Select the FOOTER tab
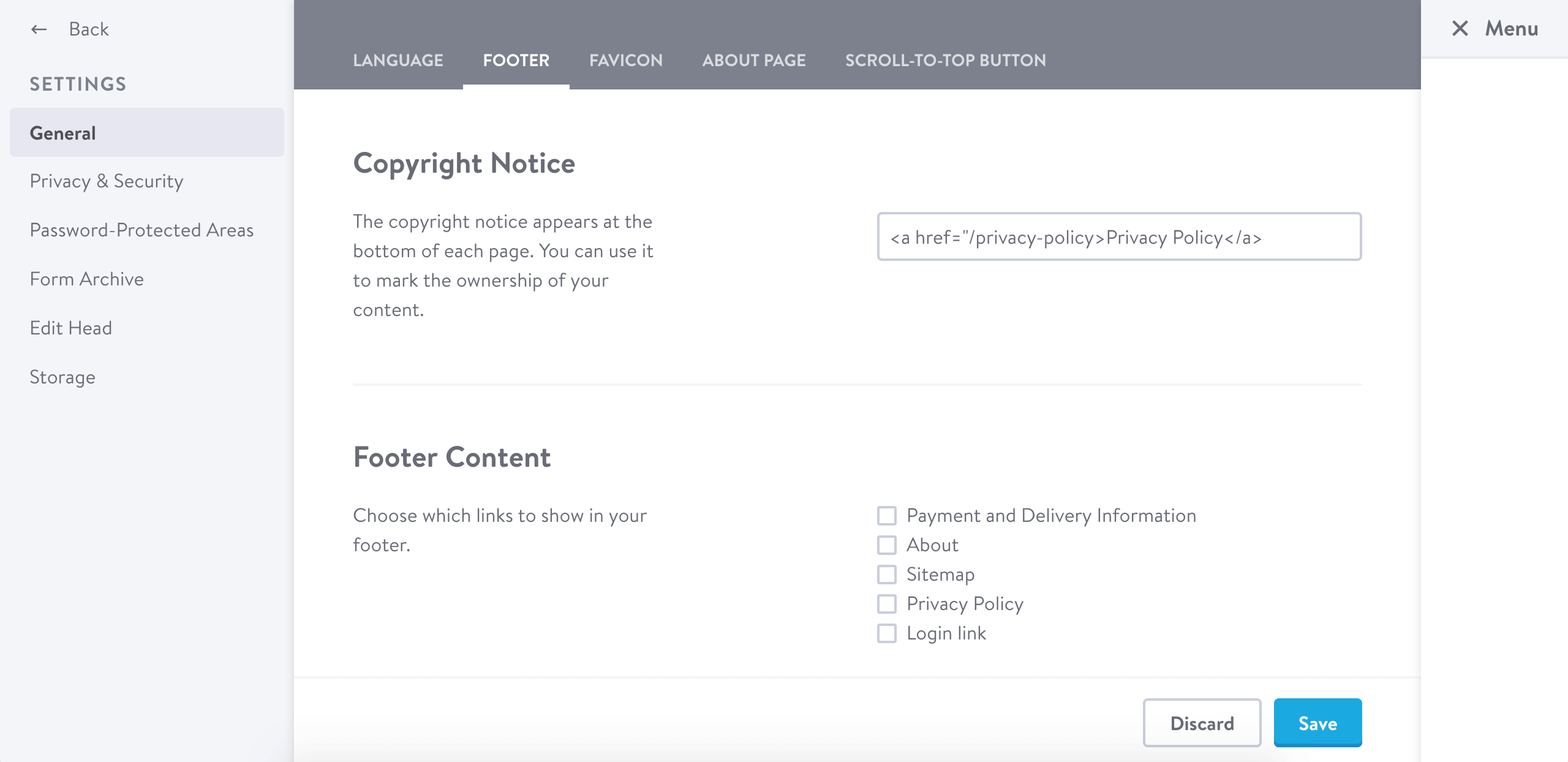Image resolution: width=1568 pixels, height=762 pixels. [x=516, y=60]
